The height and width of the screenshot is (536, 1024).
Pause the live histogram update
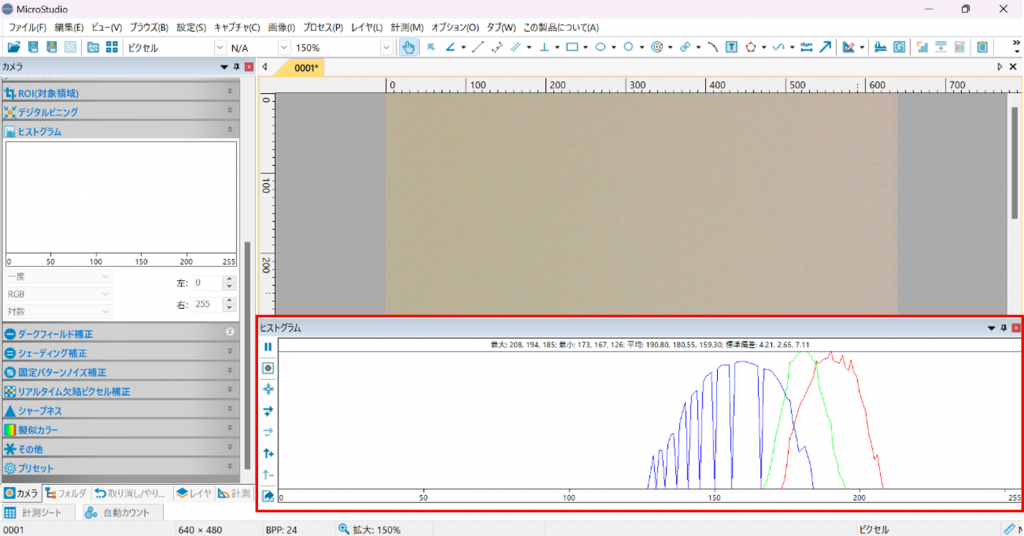268,347
